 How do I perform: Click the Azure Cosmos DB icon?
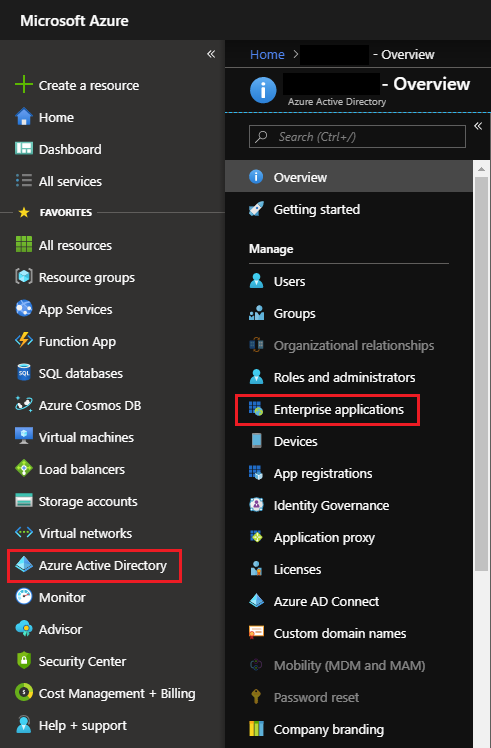point(23,405)
